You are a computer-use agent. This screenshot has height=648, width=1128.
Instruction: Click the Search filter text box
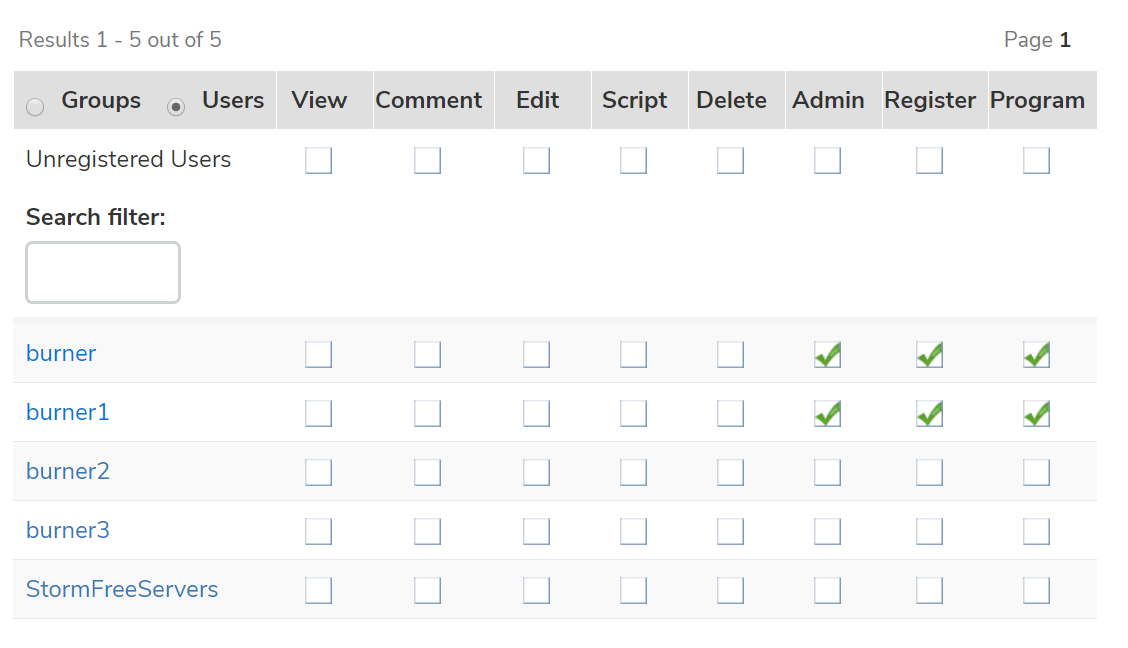point(103,272)
